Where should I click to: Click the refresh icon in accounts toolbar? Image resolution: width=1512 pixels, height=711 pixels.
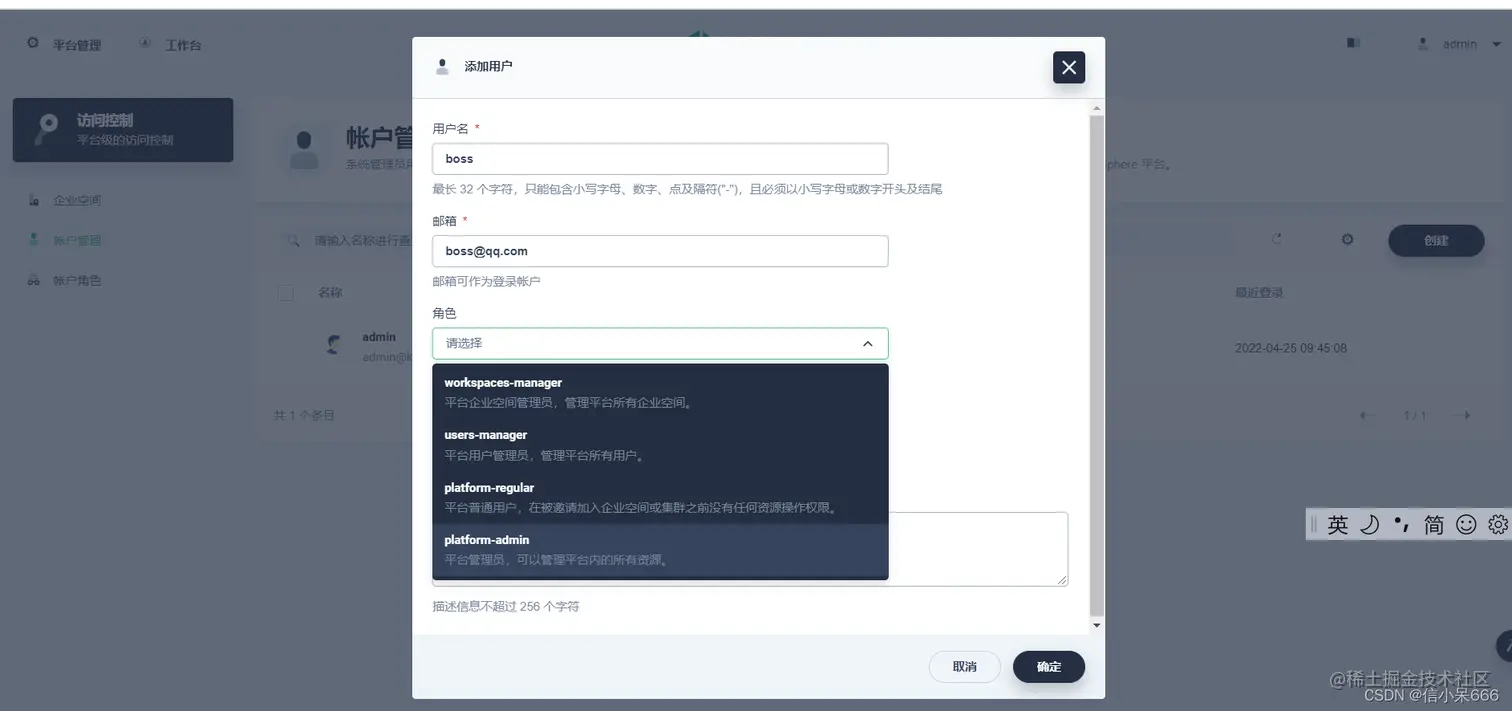(1277, 240)
